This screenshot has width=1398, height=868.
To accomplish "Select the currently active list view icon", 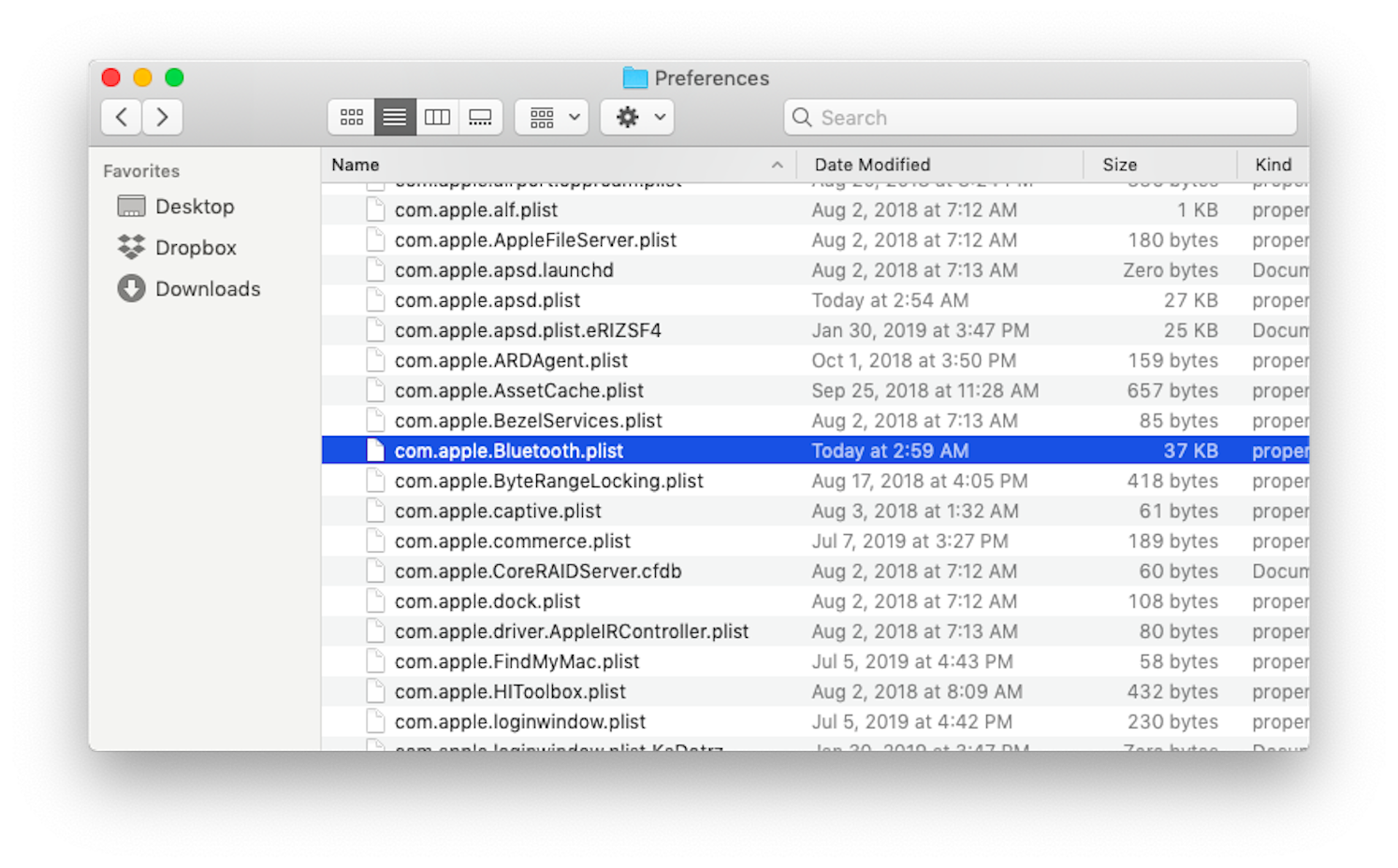I will [394, 117].
